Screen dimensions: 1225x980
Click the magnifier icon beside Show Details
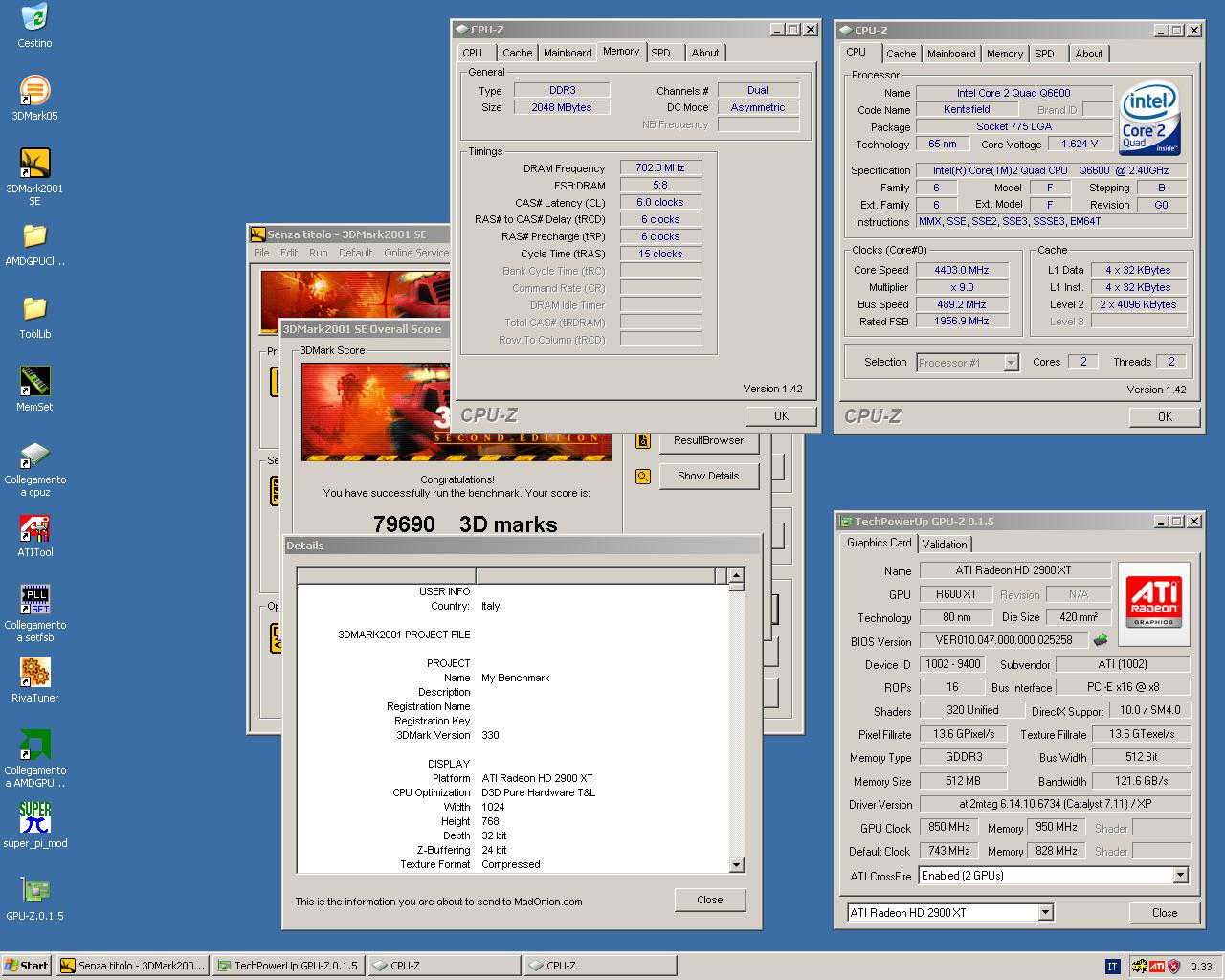coord(643,476)
